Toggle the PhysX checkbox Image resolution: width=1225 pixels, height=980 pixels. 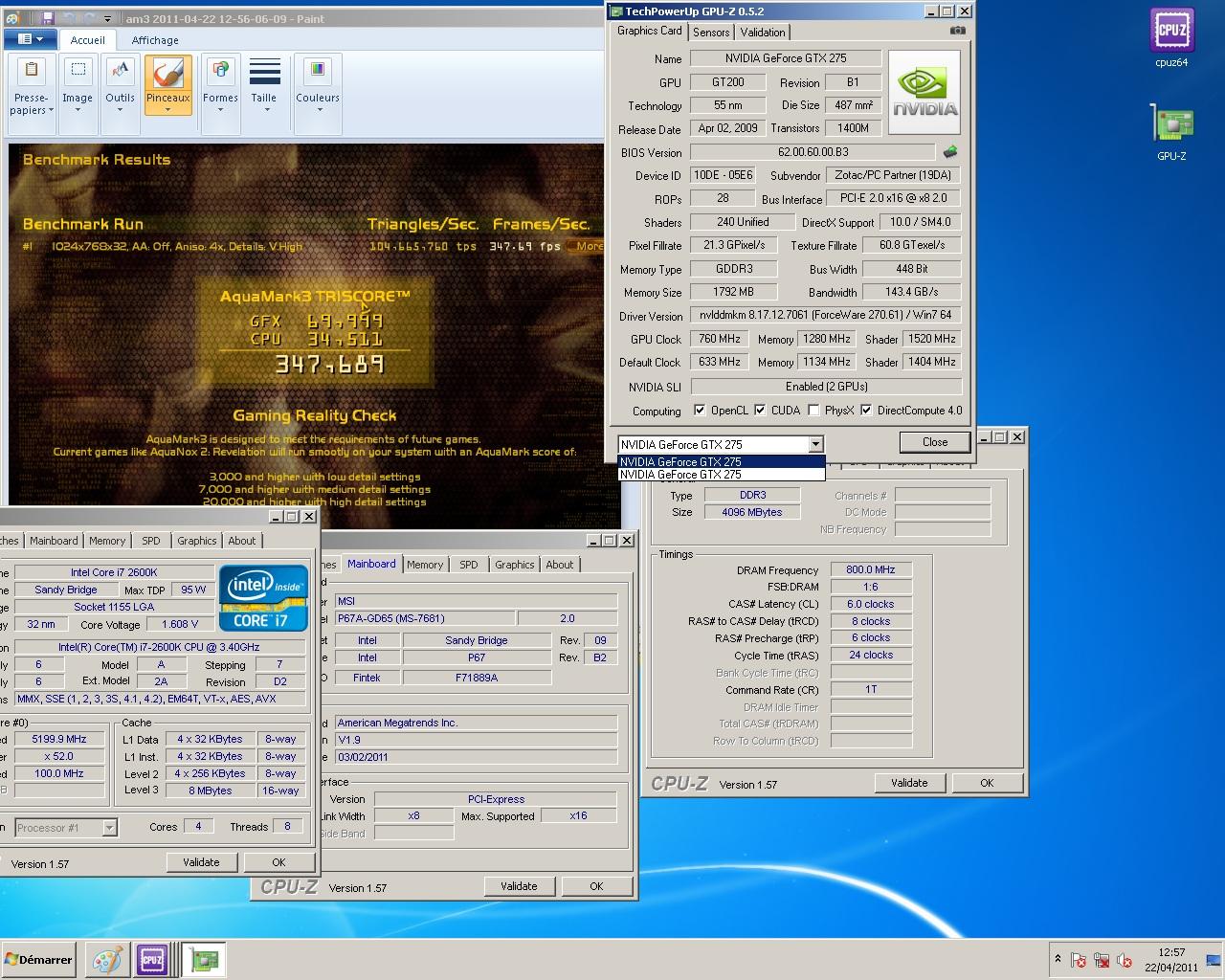tap(813, 411)
